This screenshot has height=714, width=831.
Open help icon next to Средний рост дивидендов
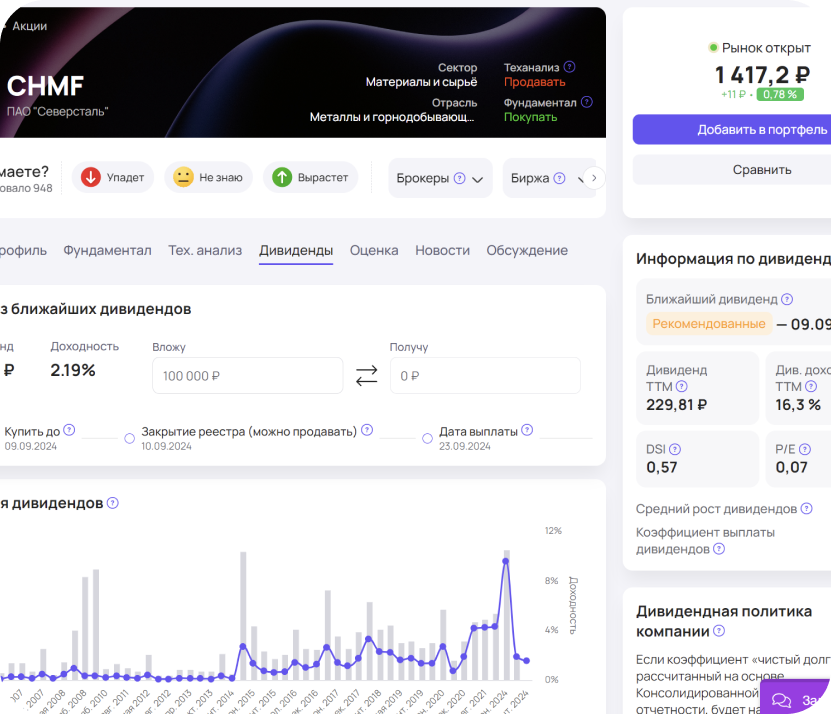(806, 509)
